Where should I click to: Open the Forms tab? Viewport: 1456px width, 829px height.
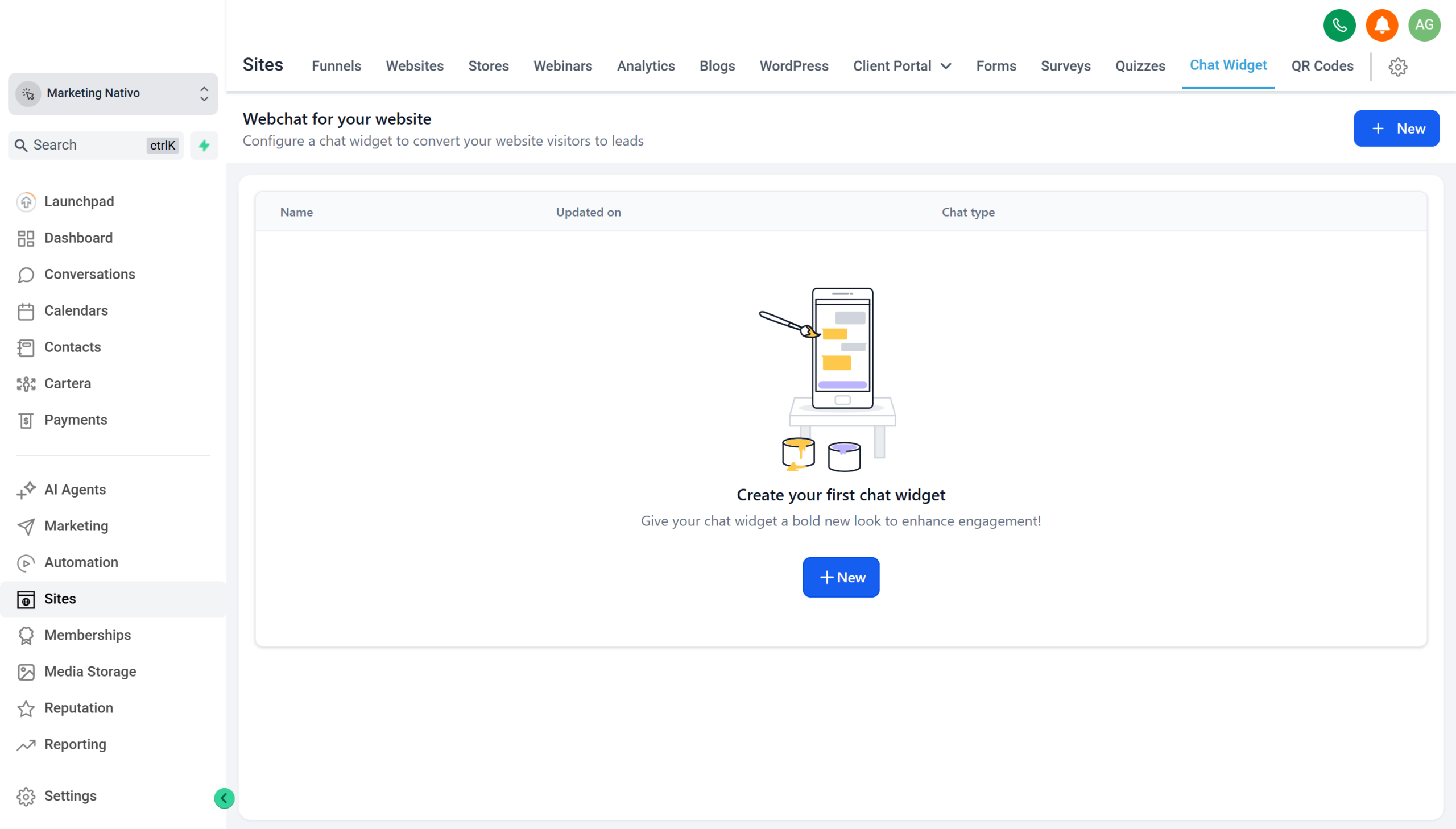pos(995,66)
